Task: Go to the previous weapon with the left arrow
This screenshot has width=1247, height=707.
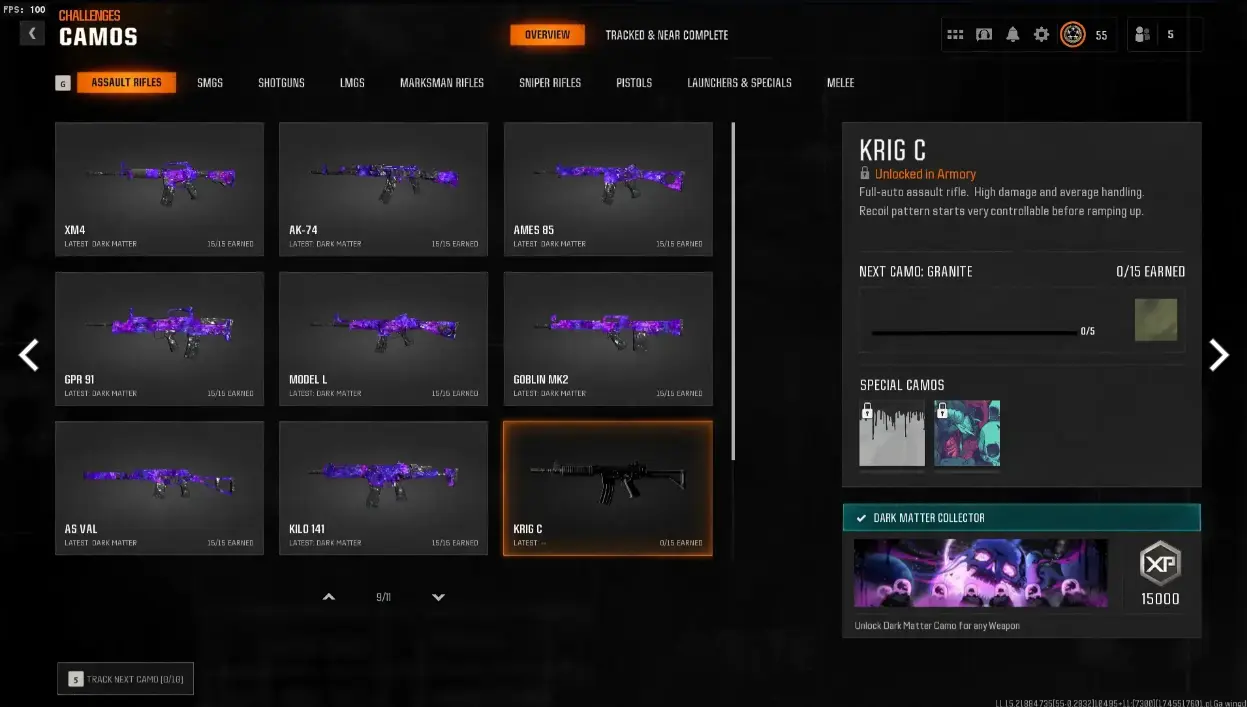Action: tap(29, 354)
